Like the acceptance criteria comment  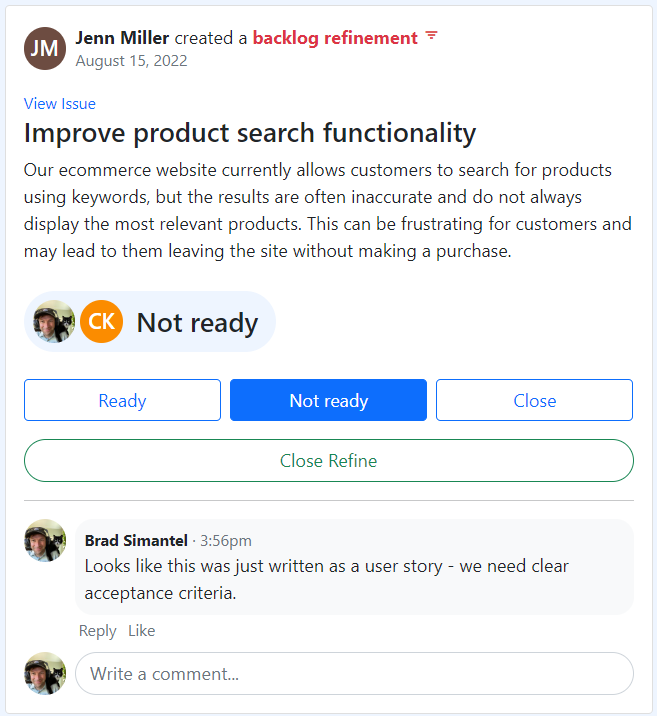click(x=141, y=630)
